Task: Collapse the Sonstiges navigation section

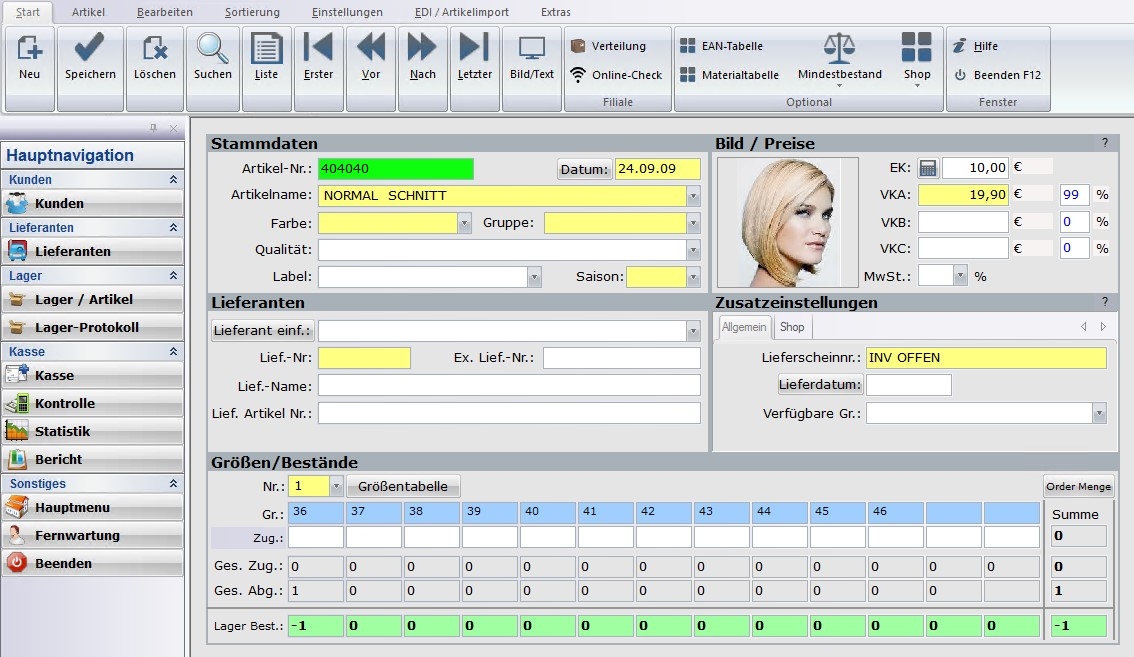Action: [174, 483]
